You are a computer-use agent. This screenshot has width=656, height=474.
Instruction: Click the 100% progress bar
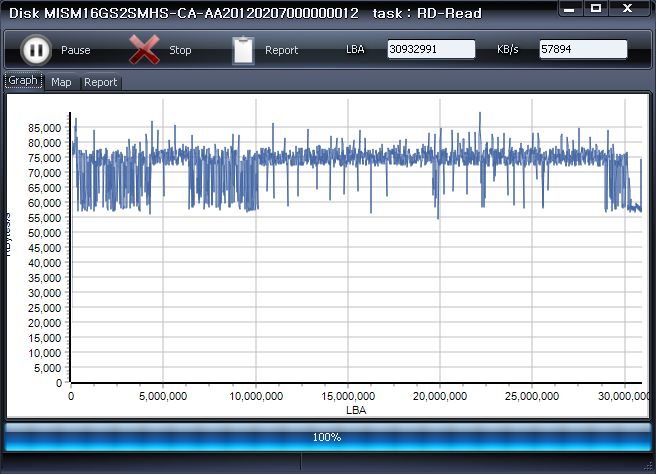pos(327,437)
